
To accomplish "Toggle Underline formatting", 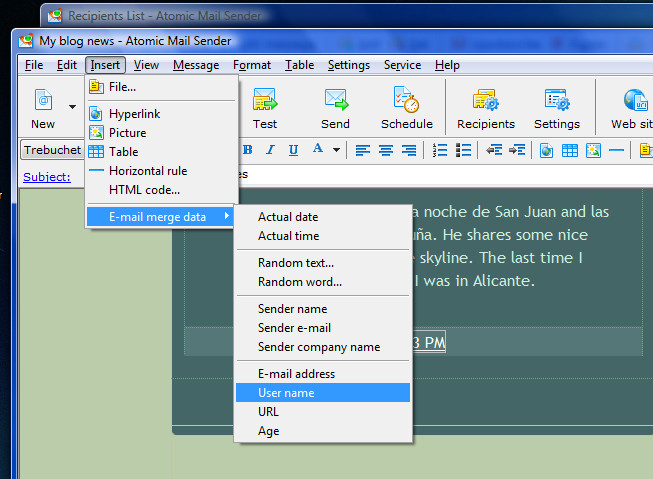I will point(293,150).
